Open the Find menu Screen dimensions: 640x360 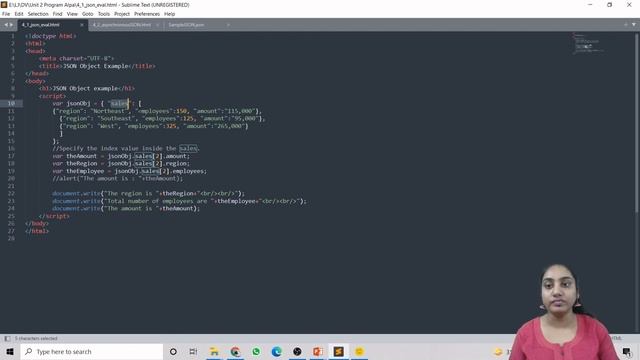[x=58, y=14]
